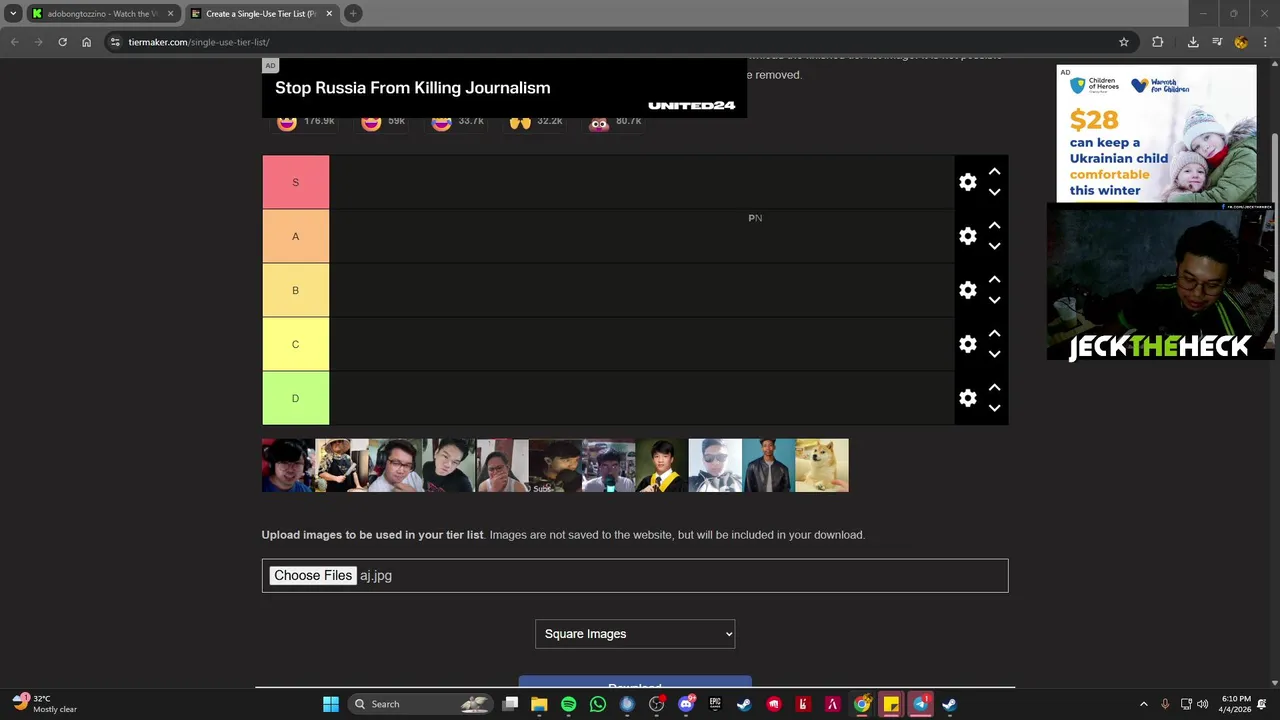Go to browser home page
The height and width of the screenshot is (720, 1280).
pyautogui.click(x=87, y=42)
